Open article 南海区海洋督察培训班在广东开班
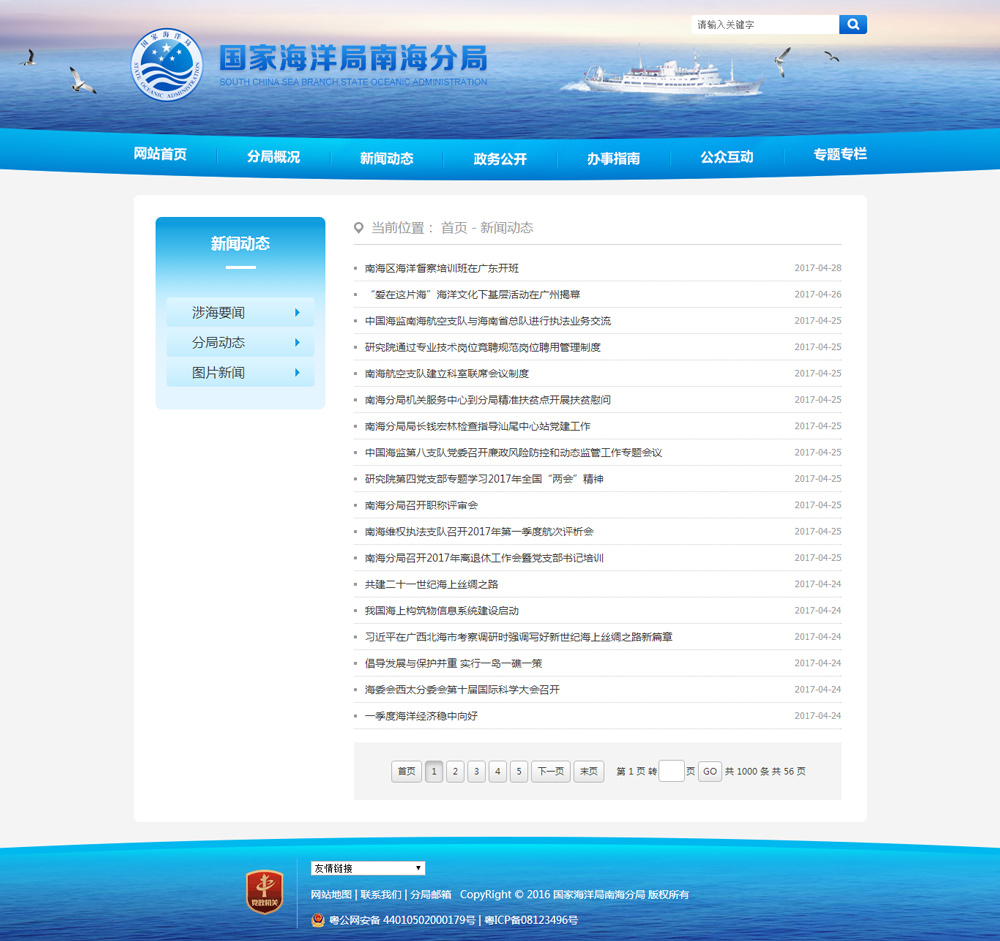 tap(441, 268)
